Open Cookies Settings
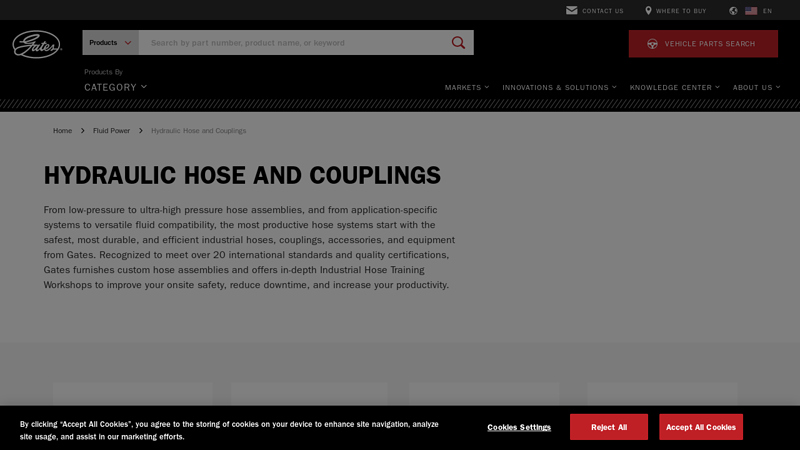 [x=519, y=427]
